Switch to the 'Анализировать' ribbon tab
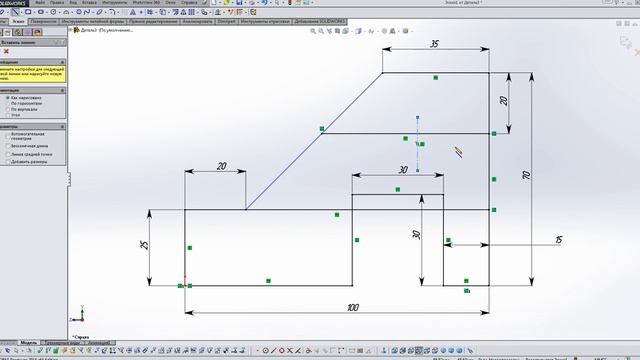This screenshot has width=640, height=360. coord(197,21)
